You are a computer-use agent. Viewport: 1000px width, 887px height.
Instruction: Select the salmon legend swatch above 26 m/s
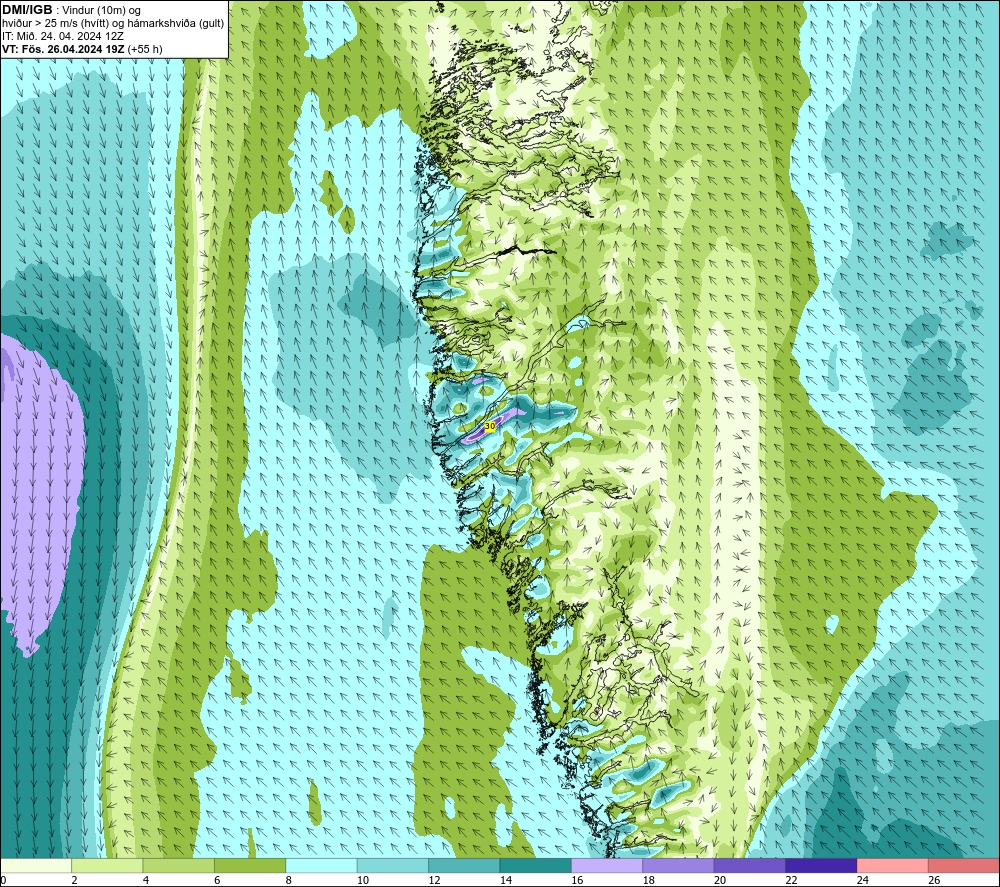click(x=964, y=865)
